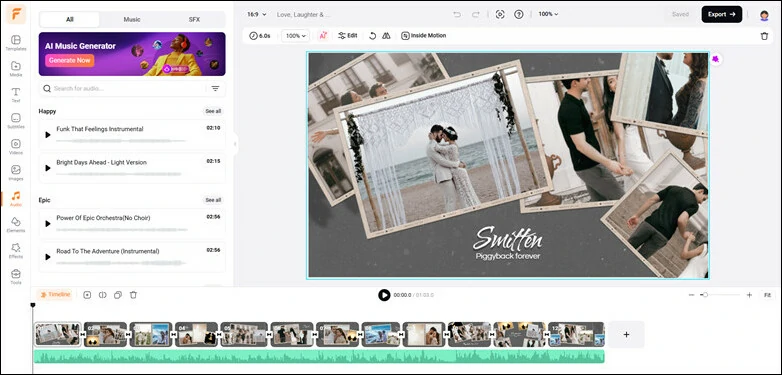Delete the selected canvas element
782x375 pixels.
pos(764,36)
